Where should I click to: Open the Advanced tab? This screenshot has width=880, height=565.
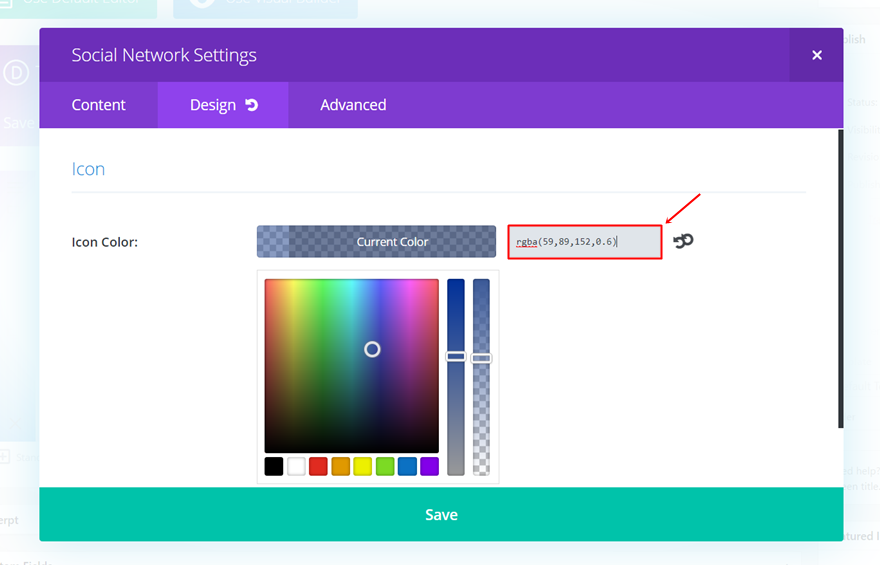[353, 105]
